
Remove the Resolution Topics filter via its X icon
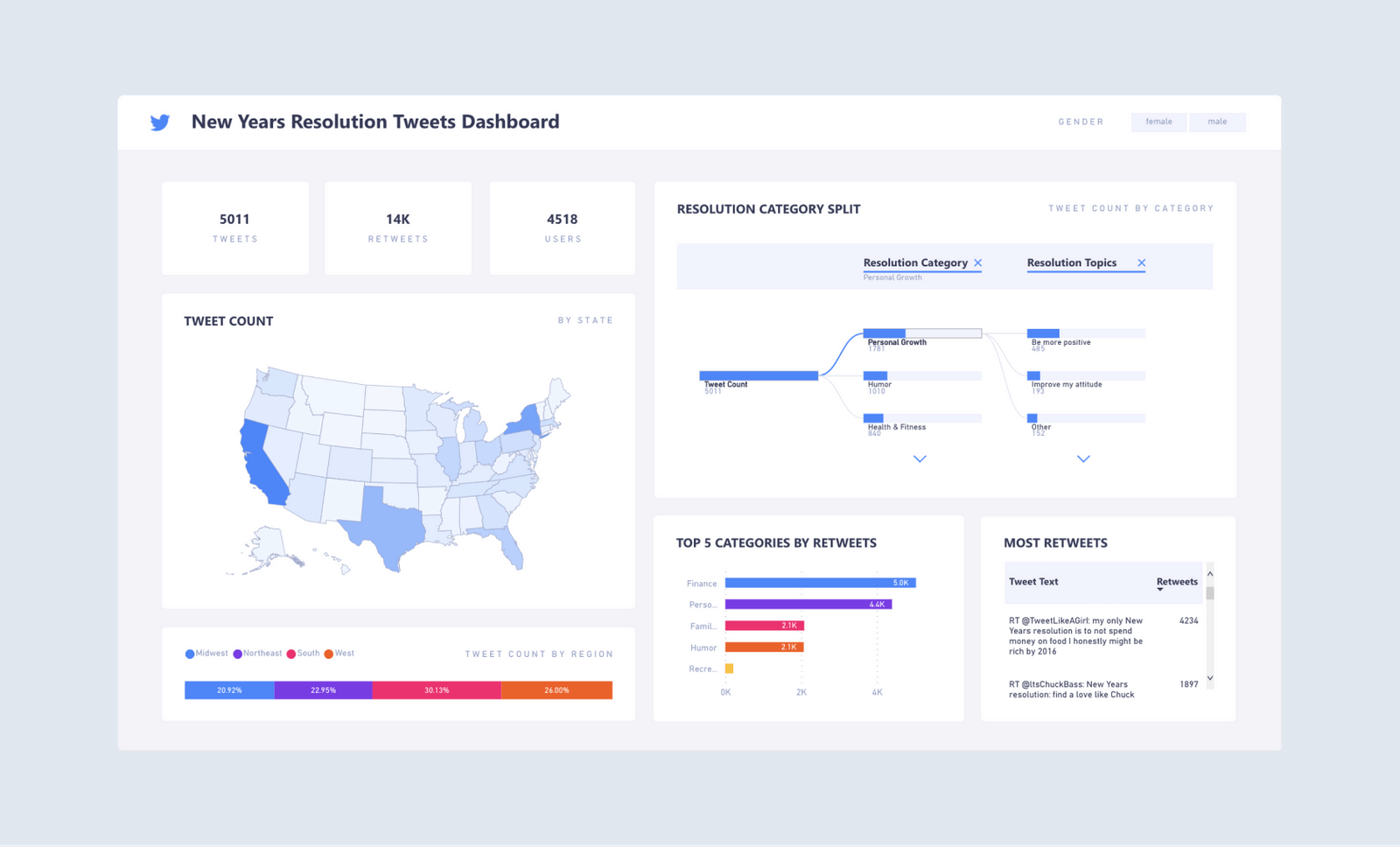pyautogui.click(x=1142, y=262)
